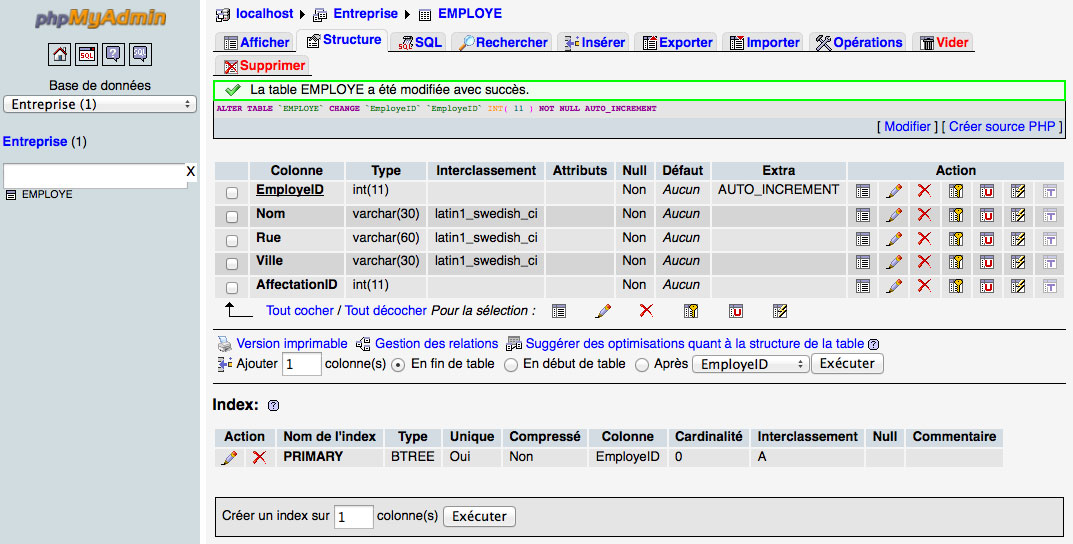Open help icon next to Index heading
The image size is (1073, 544).
click(274, 405)
